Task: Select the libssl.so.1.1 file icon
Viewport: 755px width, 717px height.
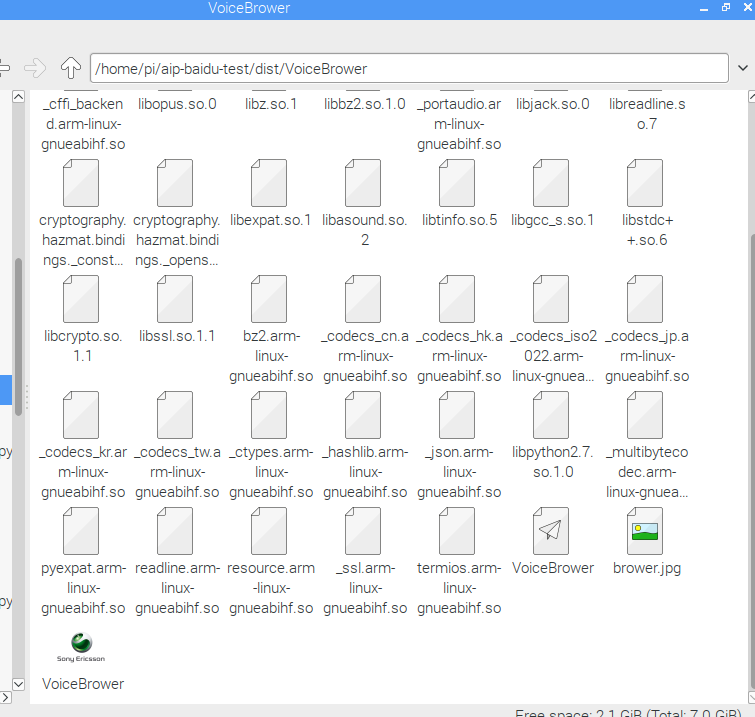Action: (175, 300)
